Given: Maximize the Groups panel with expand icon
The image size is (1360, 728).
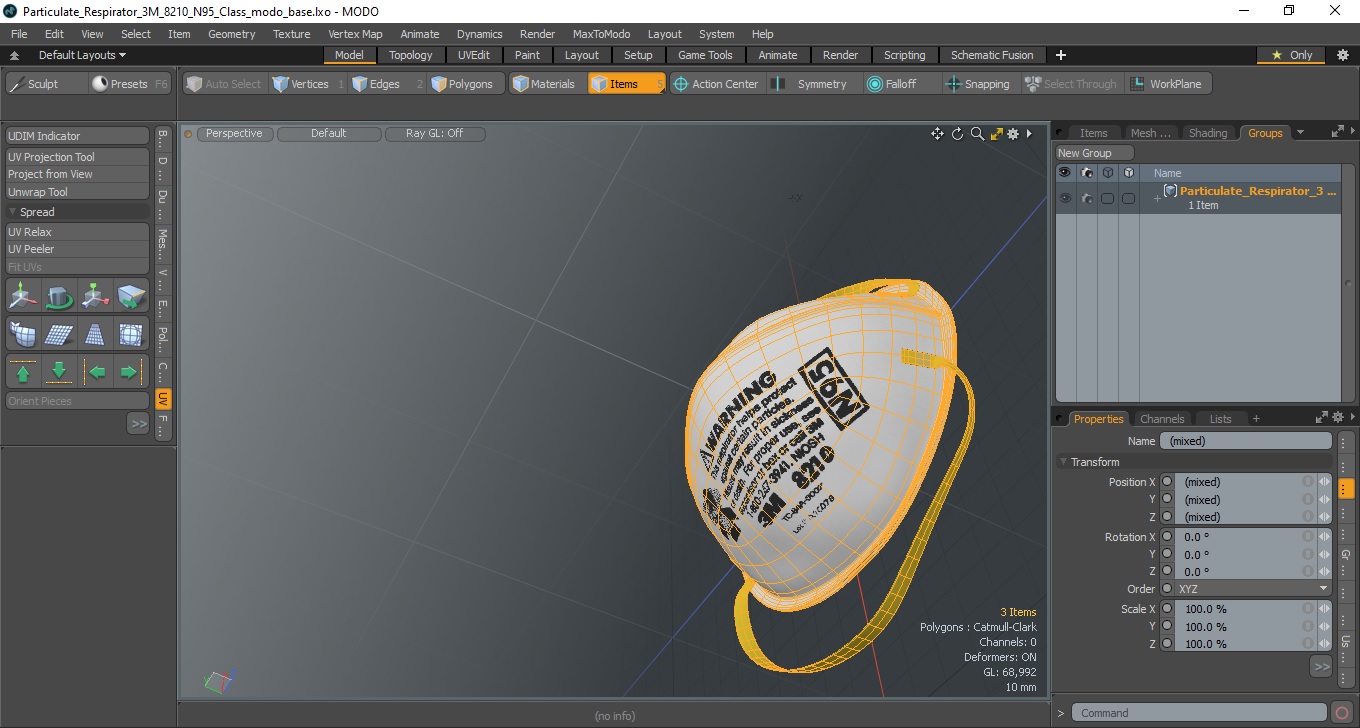Looking at the screenshot, I should 1338,131.
